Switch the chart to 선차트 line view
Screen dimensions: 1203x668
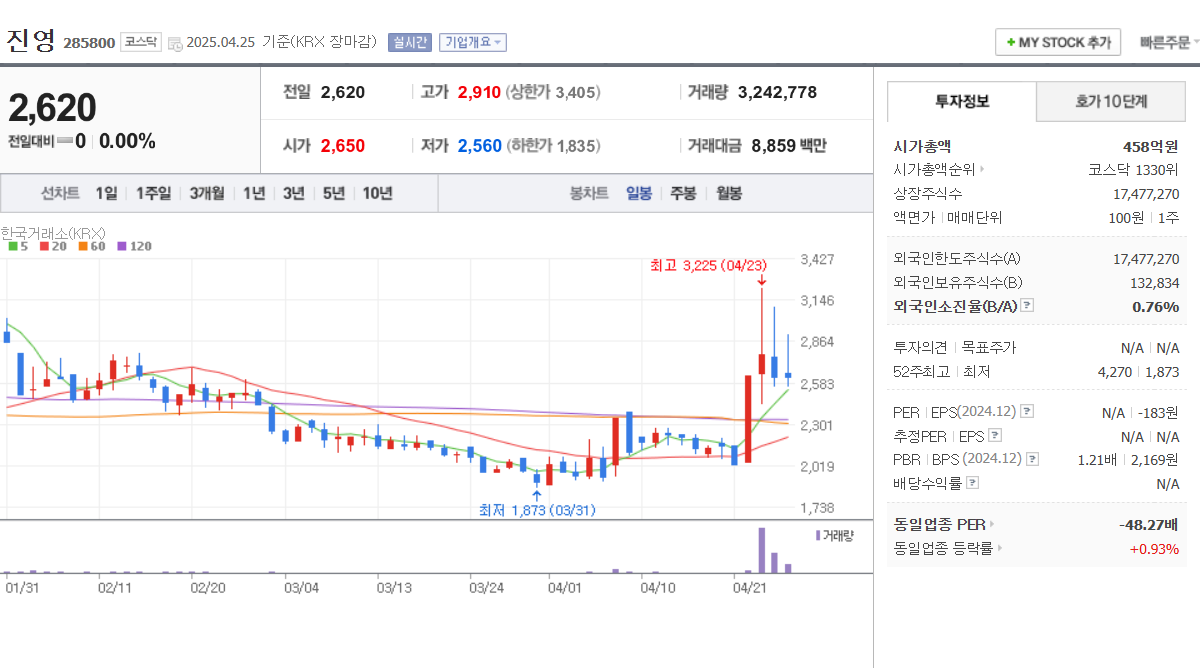60,193
